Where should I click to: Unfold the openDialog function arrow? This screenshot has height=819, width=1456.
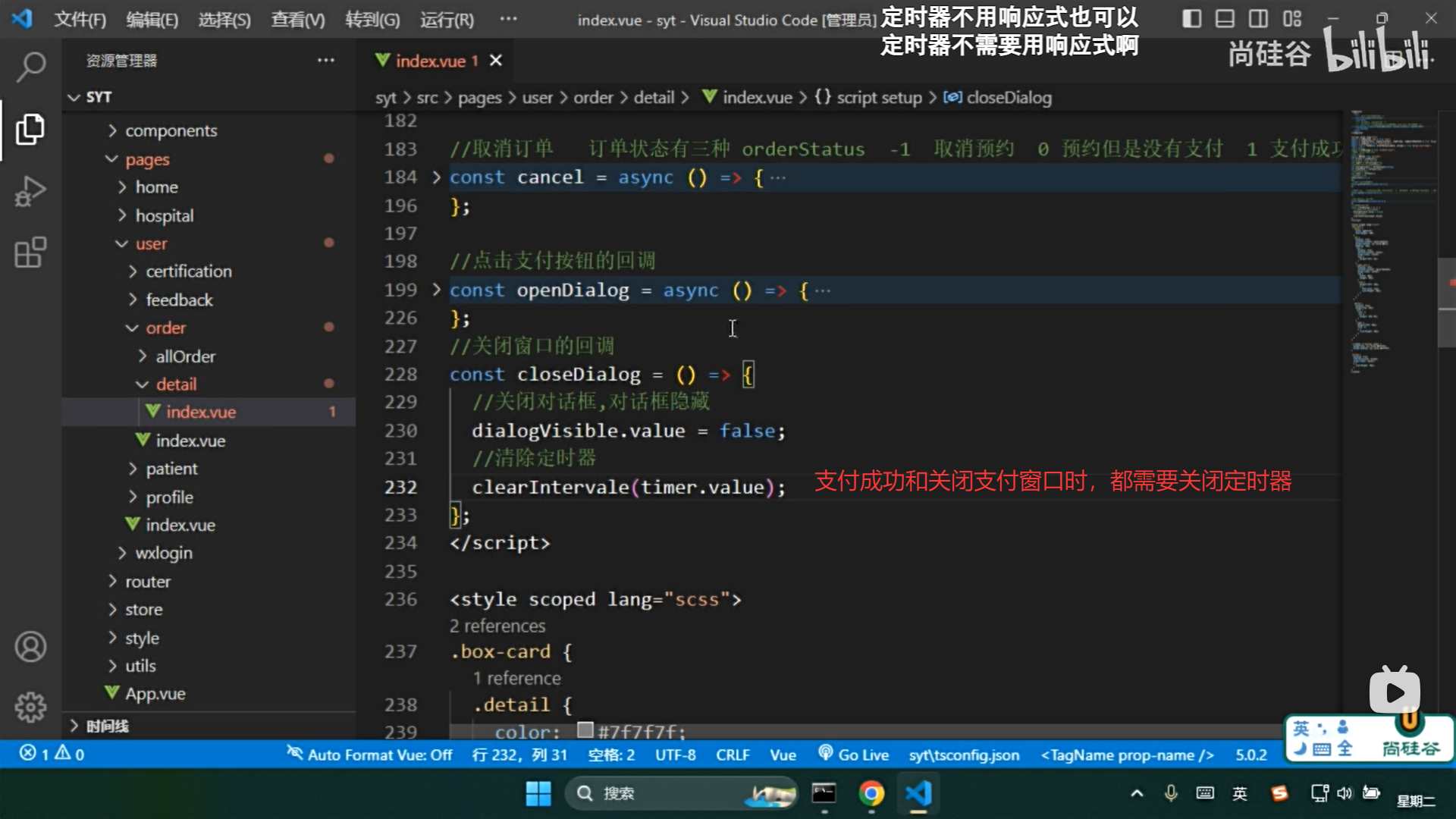click(436, 290)
